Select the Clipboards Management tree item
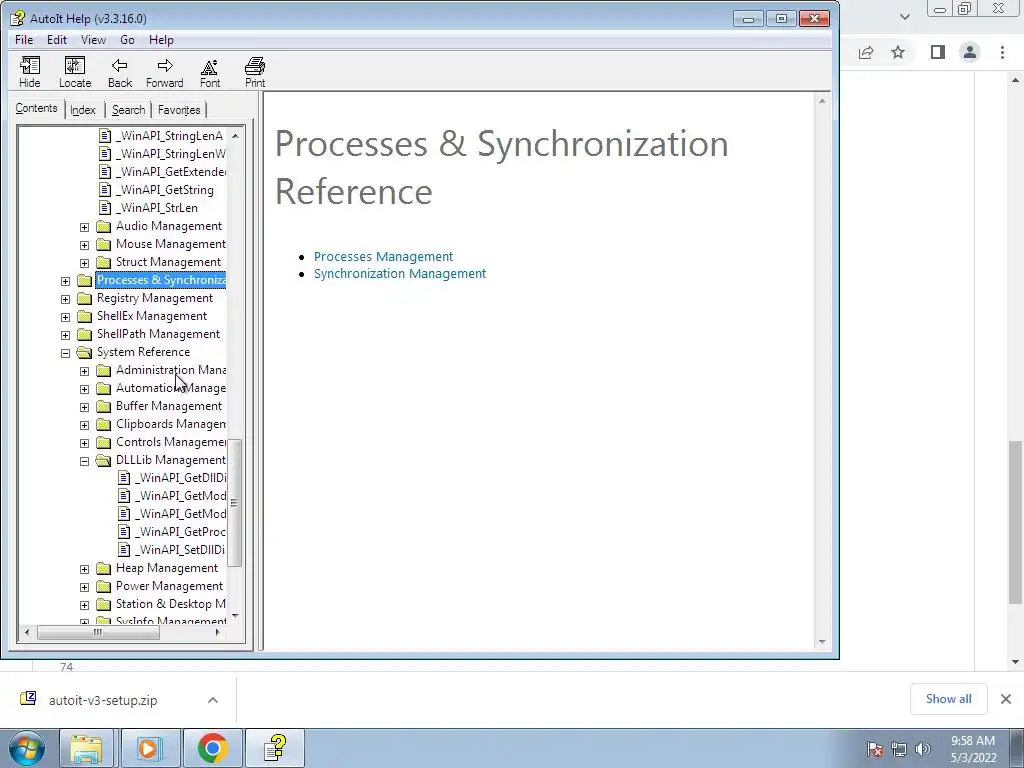 (x=170, y=424)
